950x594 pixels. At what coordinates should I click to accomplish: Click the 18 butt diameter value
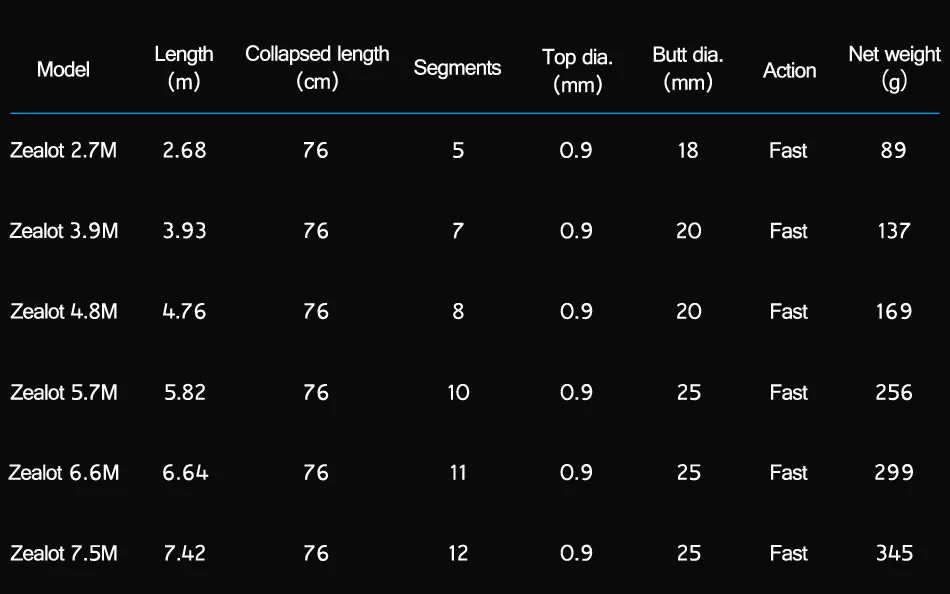pos(688,150)
